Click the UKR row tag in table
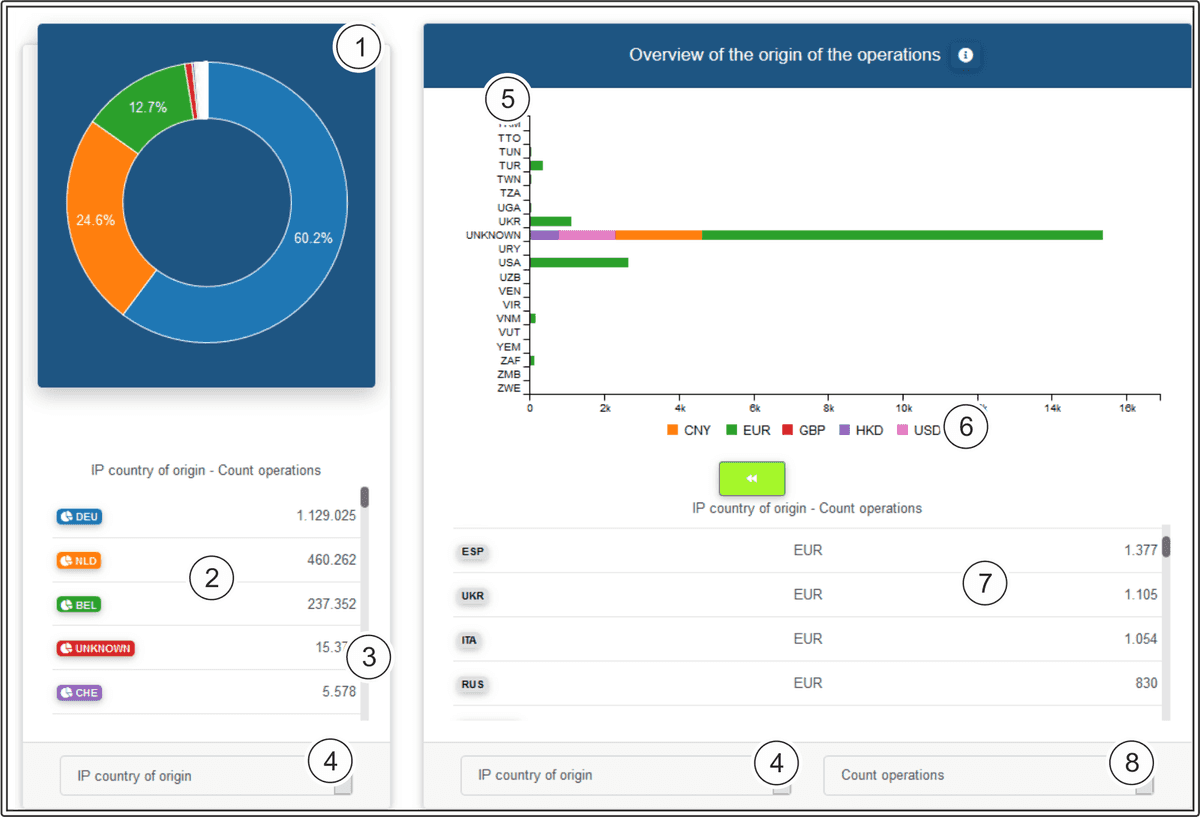The image size is (1200, 817). 472,596
